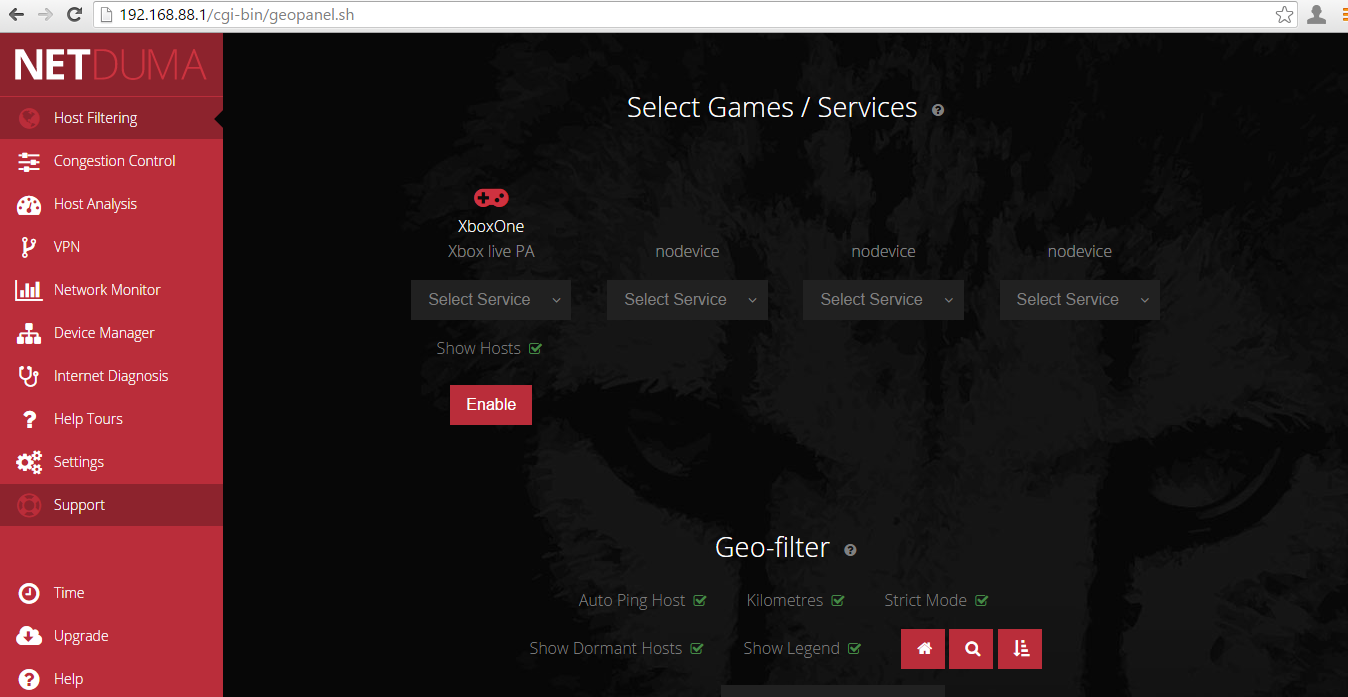This screenshot has width=1348, height=697.
Task: Click the browser forward arrow
Action: click(x=45, y=15)
